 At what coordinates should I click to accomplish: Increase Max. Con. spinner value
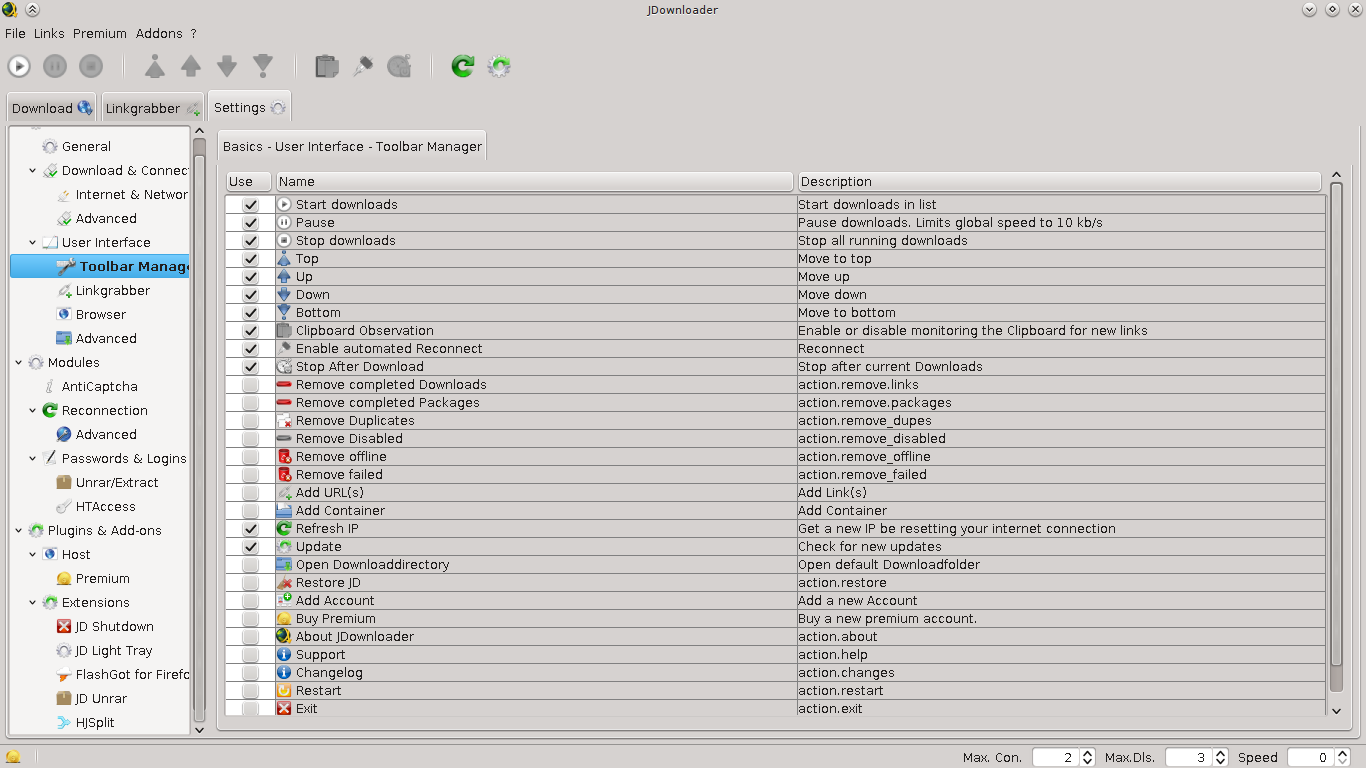tap(1088, 753)
